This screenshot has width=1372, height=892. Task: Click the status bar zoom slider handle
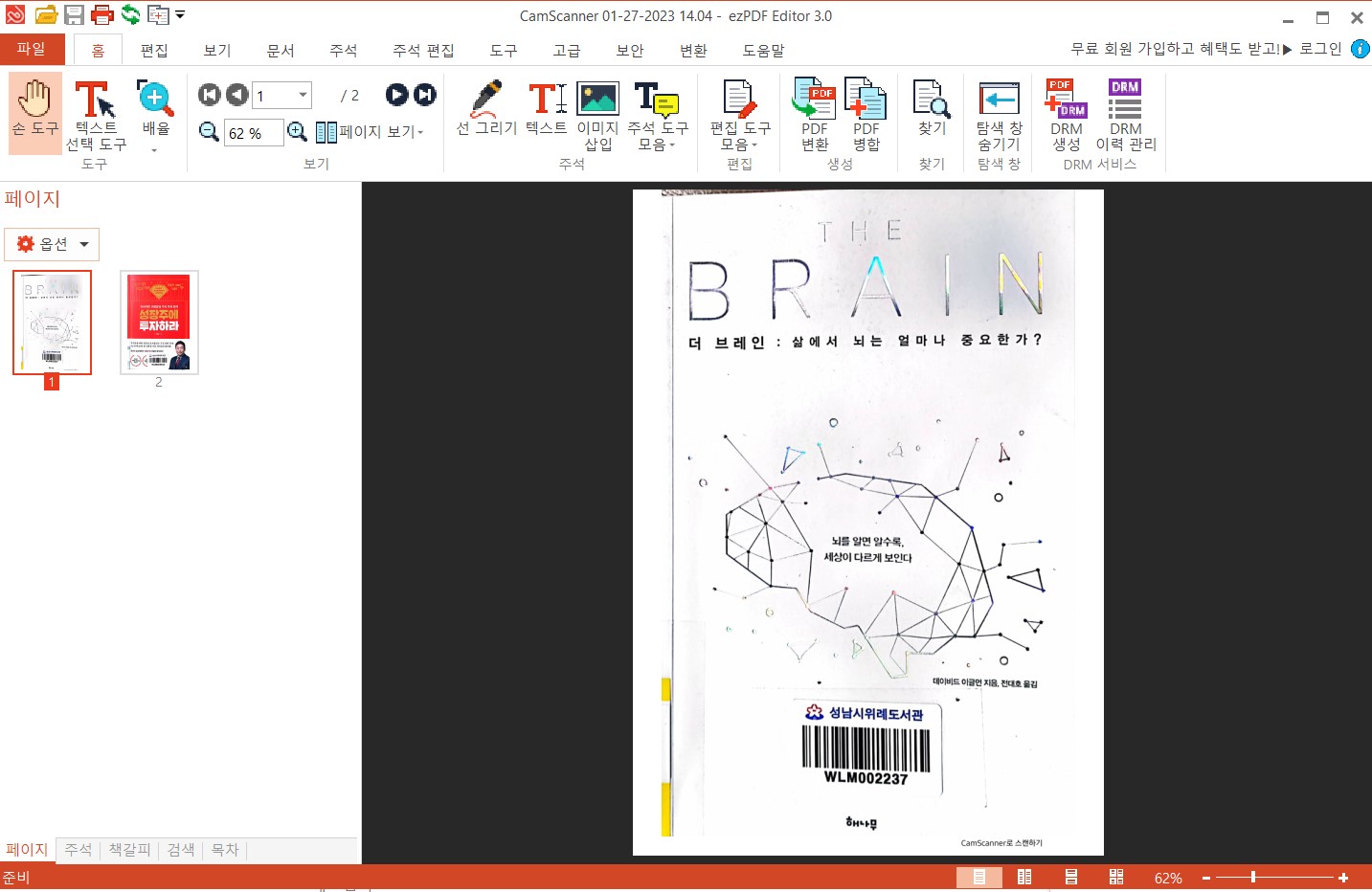pos(1252,877)
